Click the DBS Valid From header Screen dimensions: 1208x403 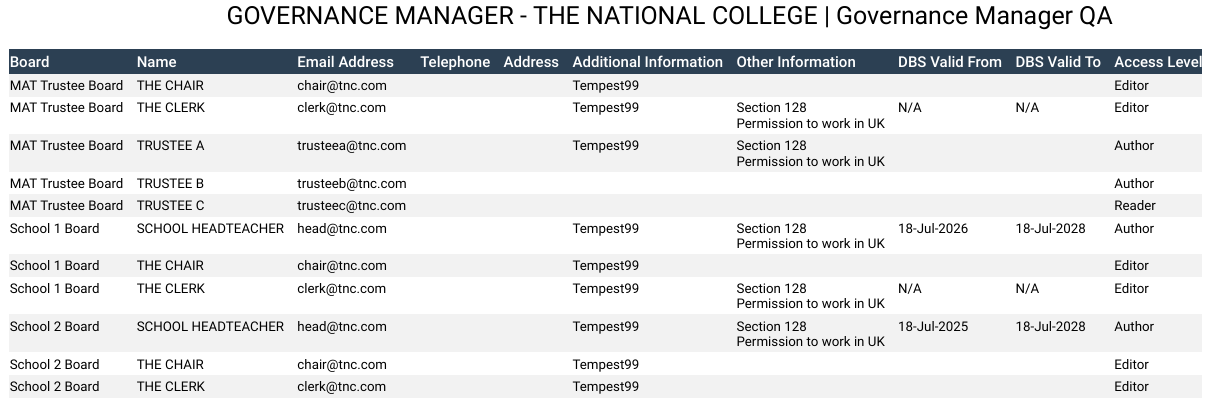pyautogui.click(x=949, y=62)
